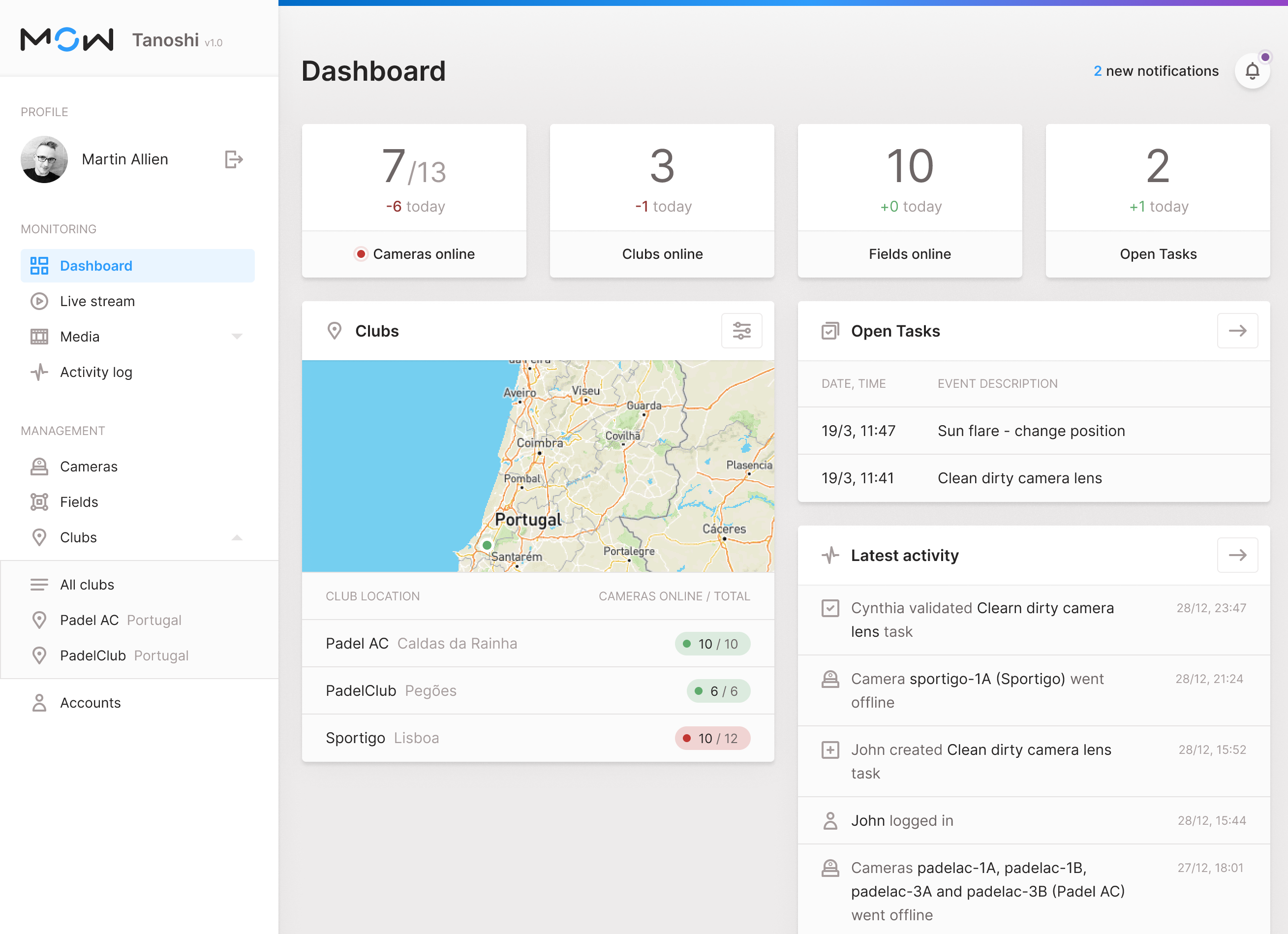Open Accounts in the sidebar

(91, 703)
